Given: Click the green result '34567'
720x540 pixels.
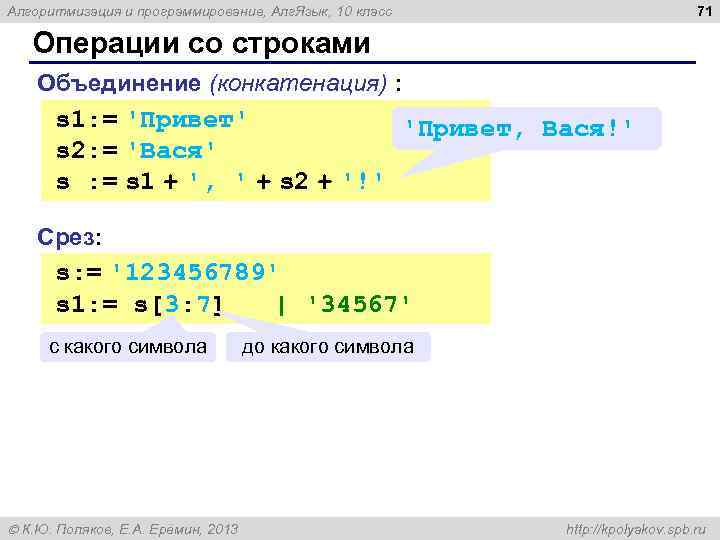Looking at the screenshot, I should pyautogui.click(x=359, y=304).
